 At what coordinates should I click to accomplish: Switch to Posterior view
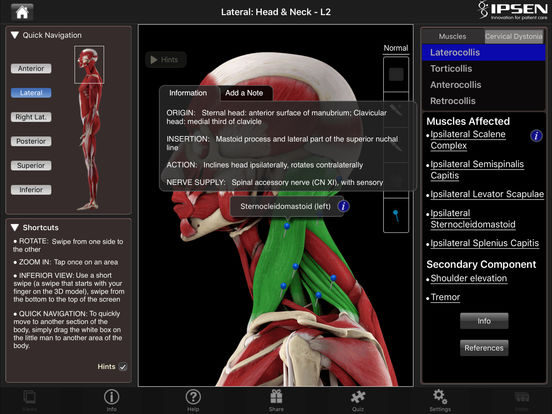31,141
